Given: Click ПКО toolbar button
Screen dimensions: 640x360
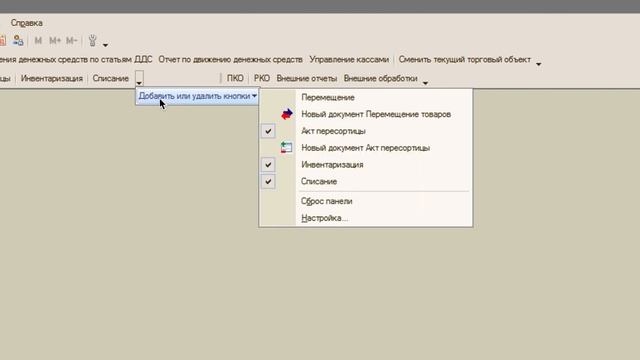Looking at the screenshot, I should point(235,78).
